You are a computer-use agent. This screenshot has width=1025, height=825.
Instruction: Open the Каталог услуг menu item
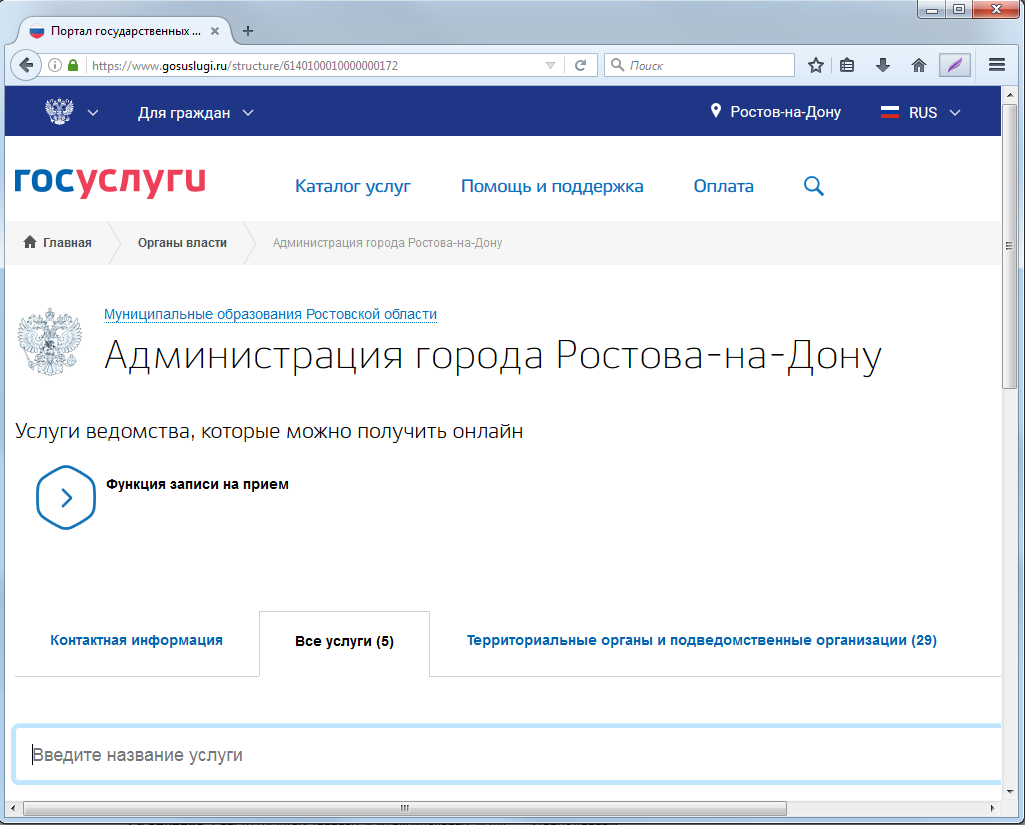tap(352, 186)
